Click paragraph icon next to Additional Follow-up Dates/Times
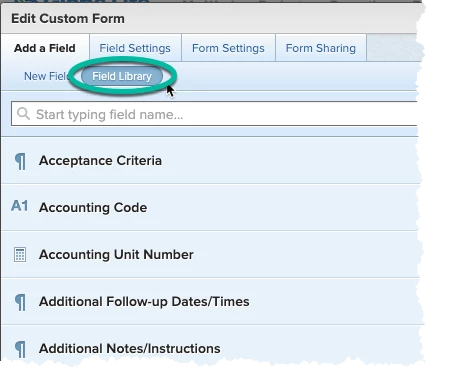451x391 pixels. (20, 302)
